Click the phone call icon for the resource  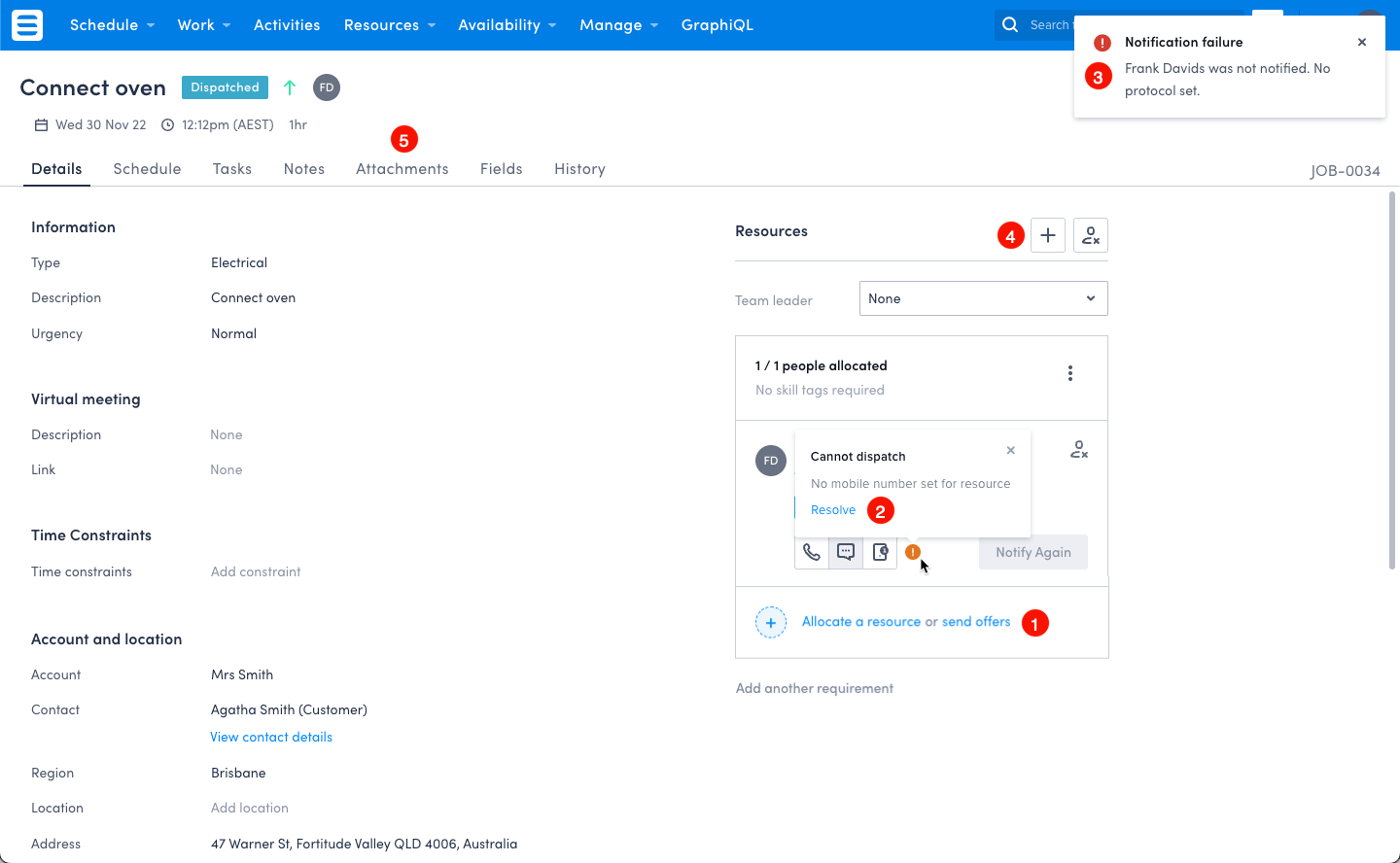812,552
